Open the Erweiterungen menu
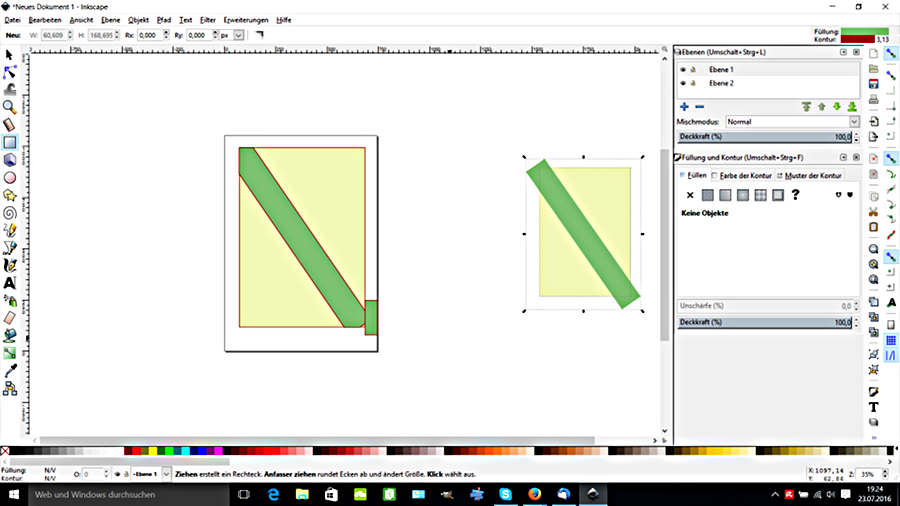Image resolution: width=900 pixels, height=506 pixels. (245, 20)
